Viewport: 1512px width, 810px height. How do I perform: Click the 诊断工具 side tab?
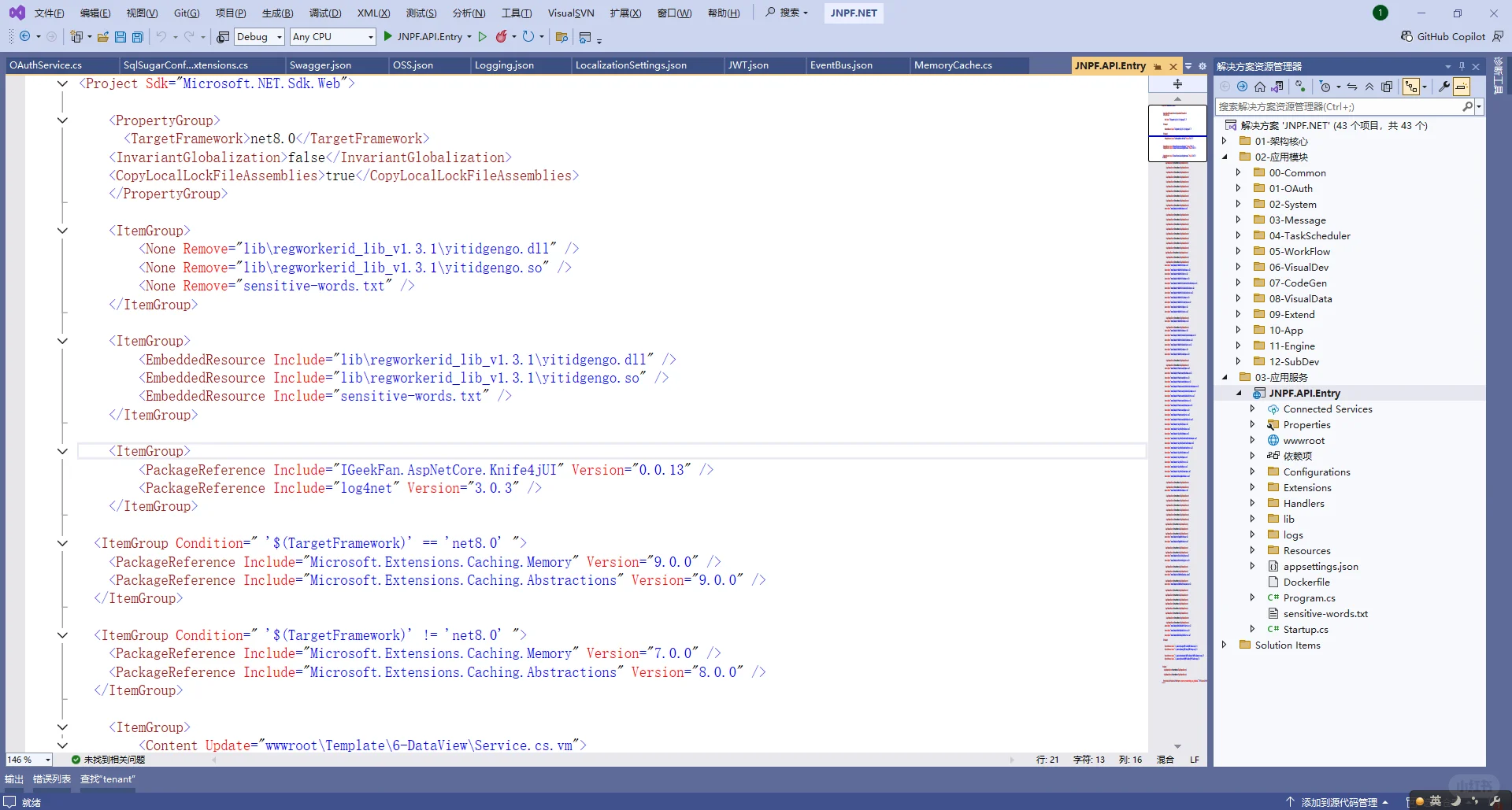[x=1498, y=76]
